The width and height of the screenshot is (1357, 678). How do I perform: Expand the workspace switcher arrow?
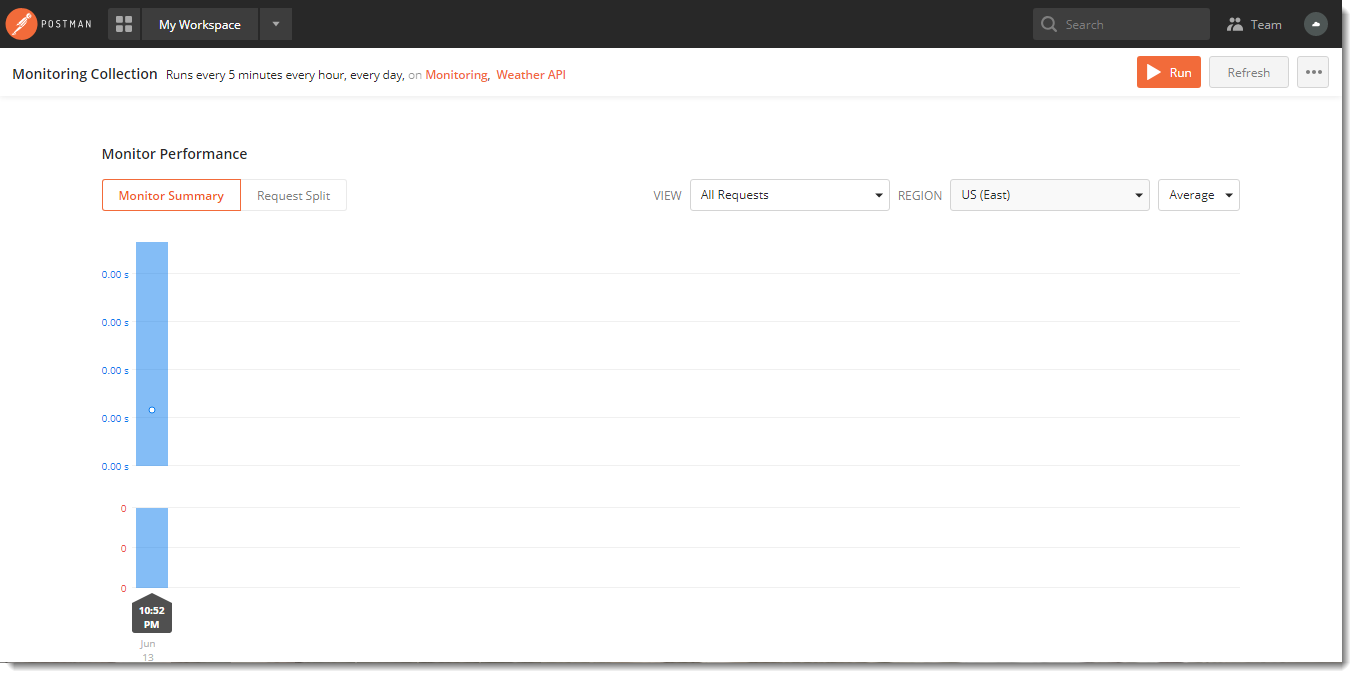click(276, 24)
